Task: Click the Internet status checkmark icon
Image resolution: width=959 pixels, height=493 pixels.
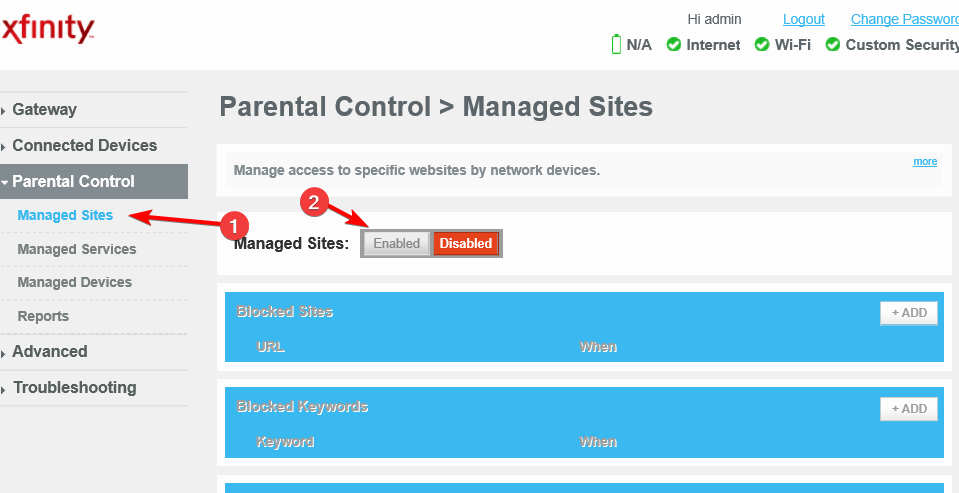Action: (673, 45)
